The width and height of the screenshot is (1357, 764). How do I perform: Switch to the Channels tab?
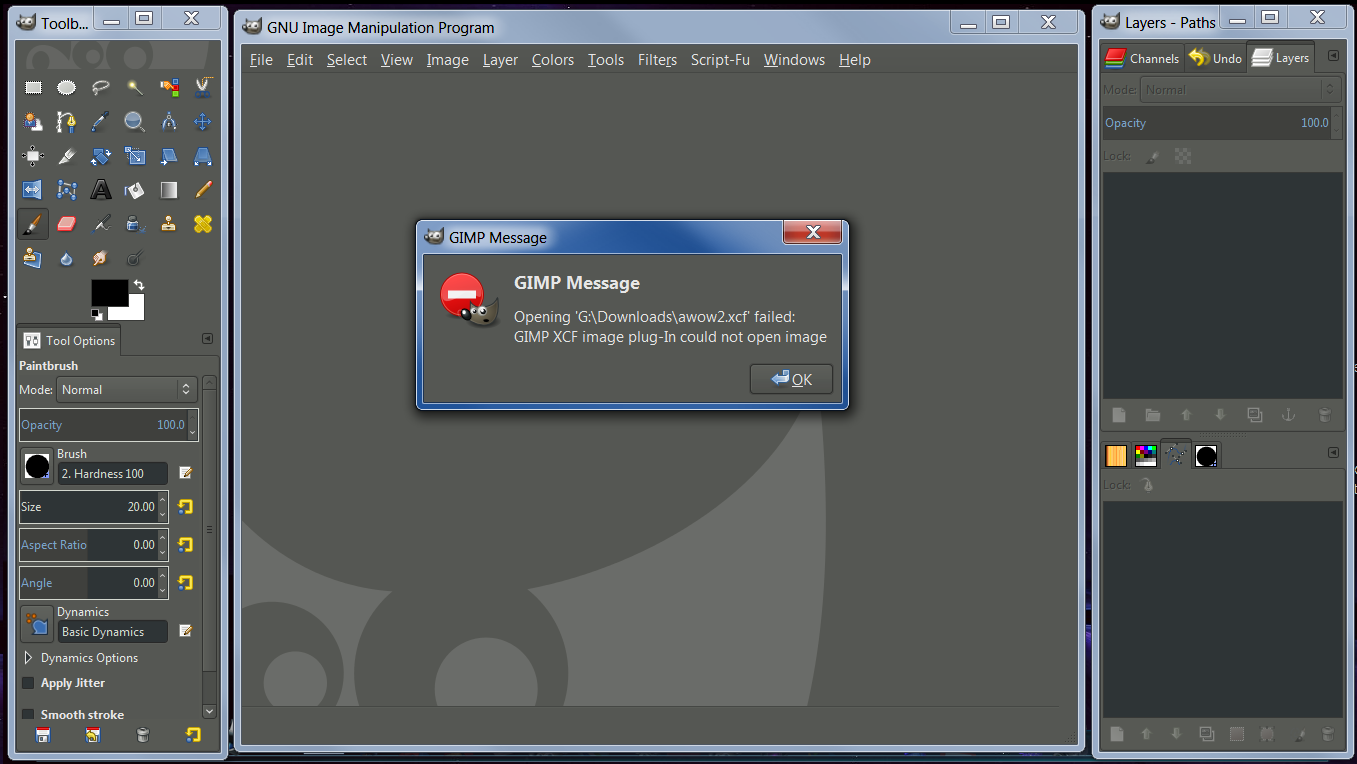pos(1142,58)
